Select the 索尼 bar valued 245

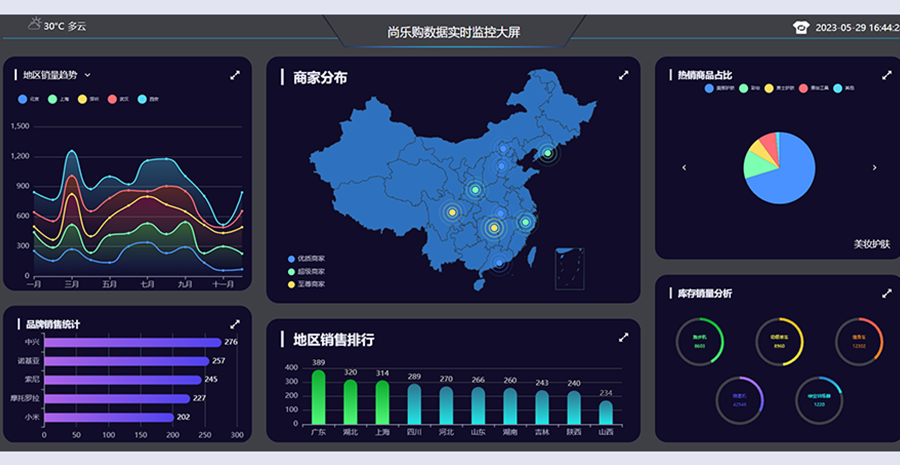coord(123,380)
